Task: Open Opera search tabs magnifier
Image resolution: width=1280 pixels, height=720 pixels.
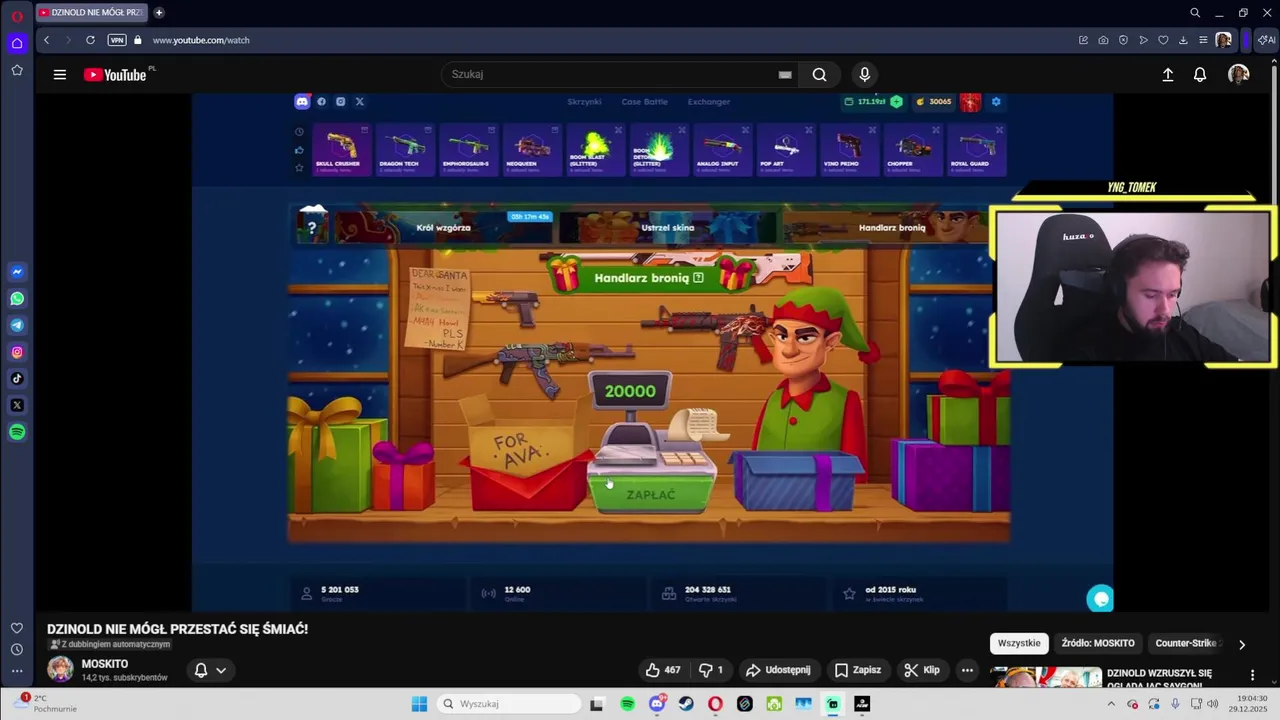Action: (x=1195, y=13)
